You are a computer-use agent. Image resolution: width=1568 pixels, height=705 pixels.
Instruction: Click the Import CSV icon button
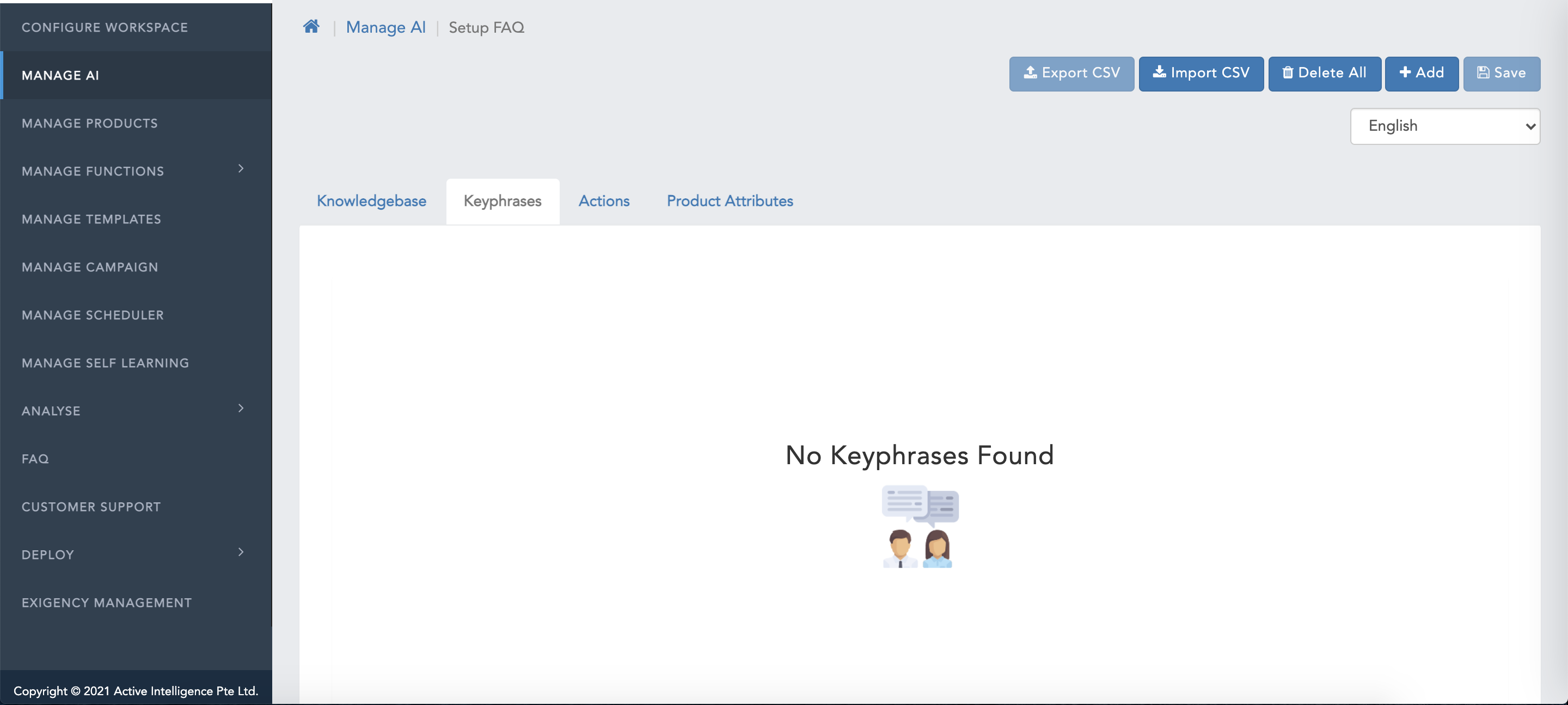pyautogui.click(x=1200, y=73)
